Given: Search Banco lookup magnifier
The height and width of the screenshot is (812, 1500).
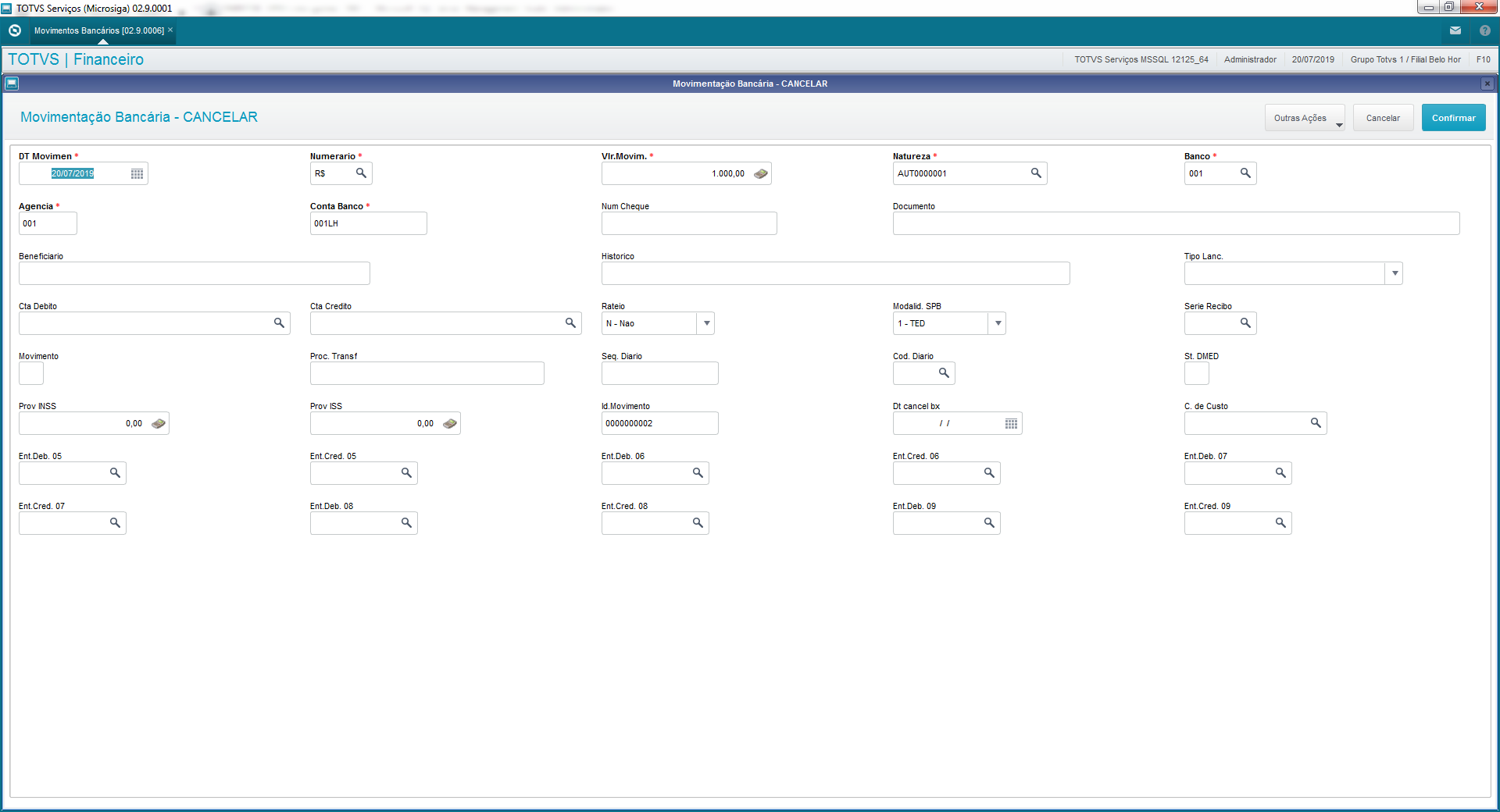Looking at the screenshot, I should click(1245, 173).
